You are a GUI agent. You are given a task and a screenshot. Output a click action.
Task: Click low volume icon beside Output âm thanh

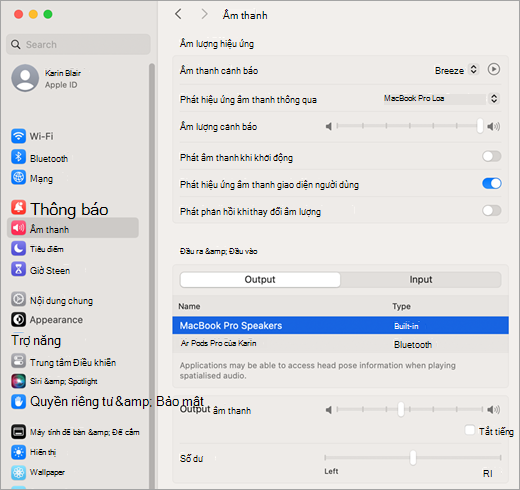pos(329,410)
